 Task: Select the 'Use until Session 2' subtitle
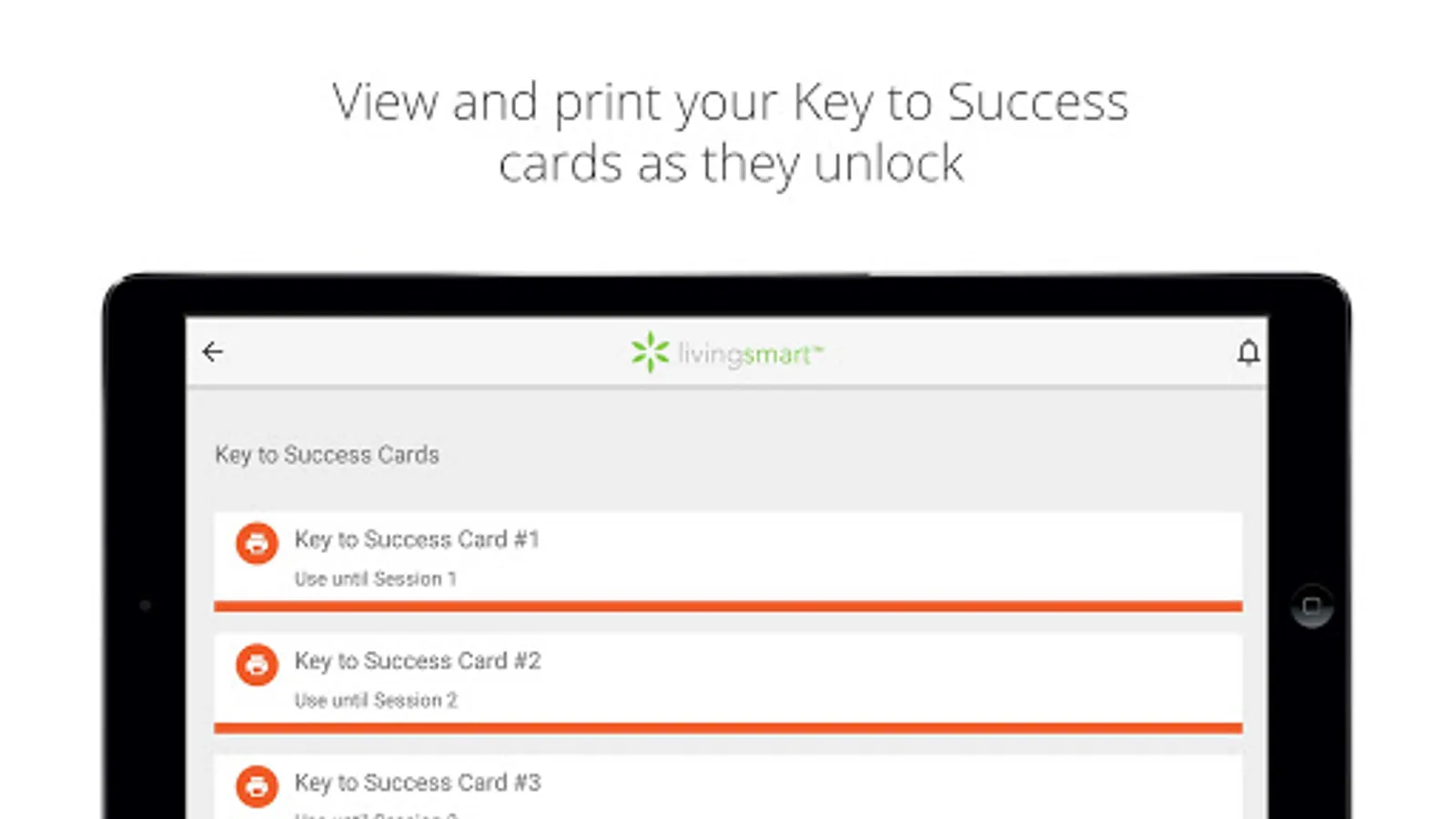(x=375, y=700)
